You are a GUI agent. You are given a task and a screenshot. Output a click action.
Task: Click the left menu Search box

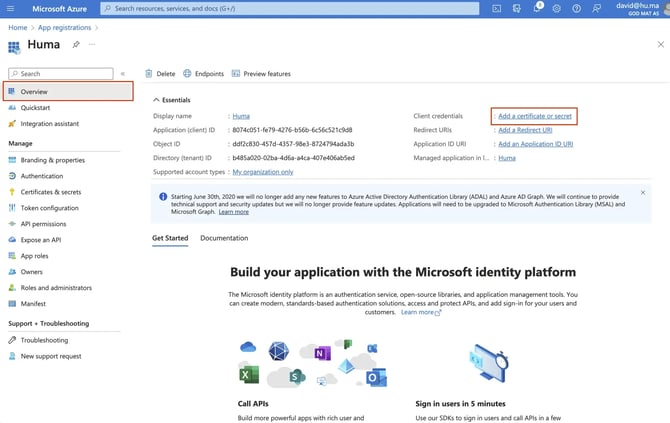(x=61, y=73)
